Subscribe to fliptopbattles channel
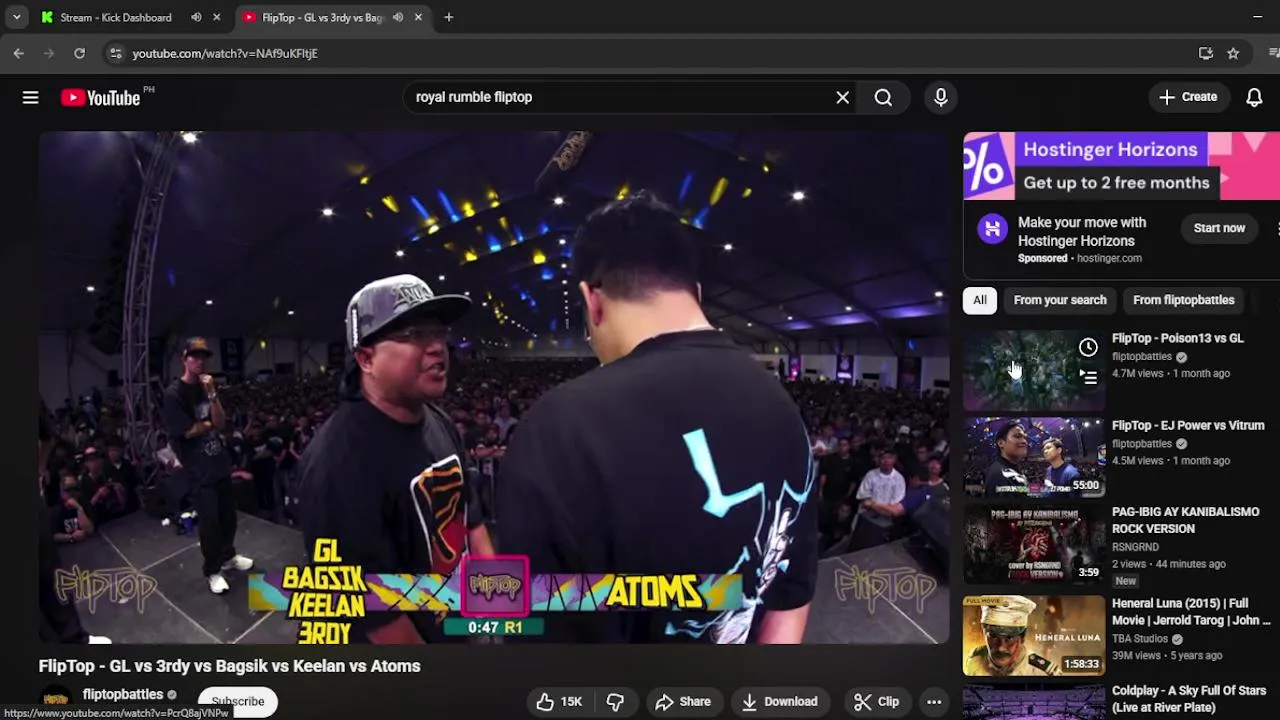This screenshot has width=1280, height=720. (238, 701)
